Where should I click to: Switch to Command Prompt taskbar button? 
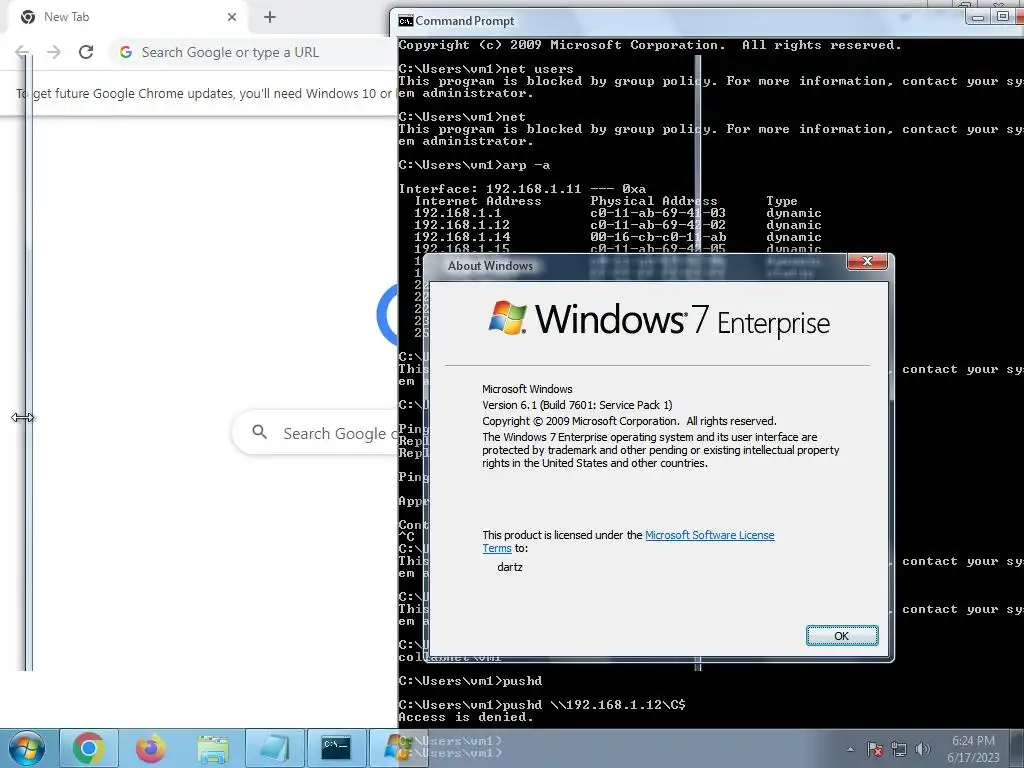(336, 748)
